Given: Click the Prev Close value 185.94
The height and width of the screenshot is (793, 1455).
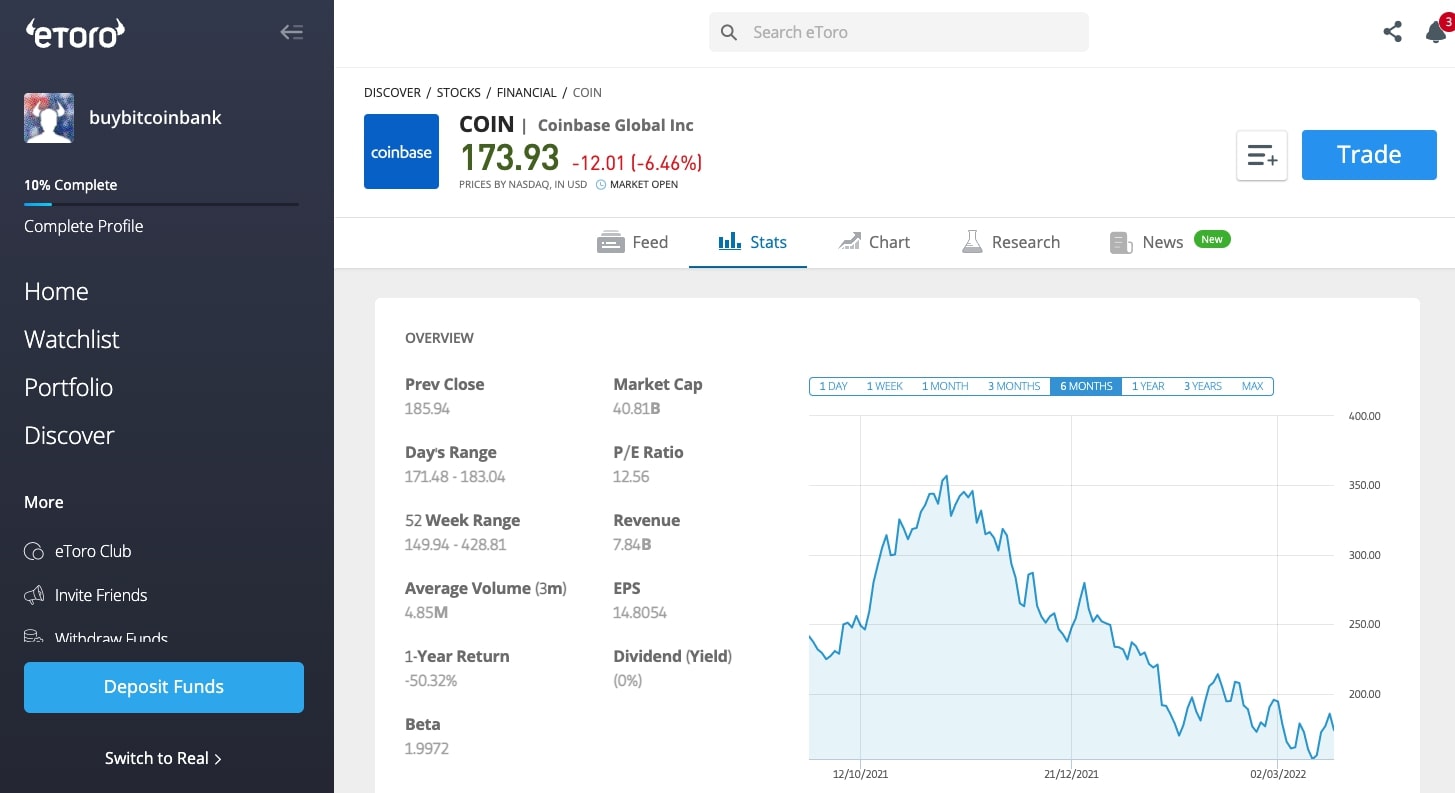Looking at the screenshot, I should click(428, 409).
